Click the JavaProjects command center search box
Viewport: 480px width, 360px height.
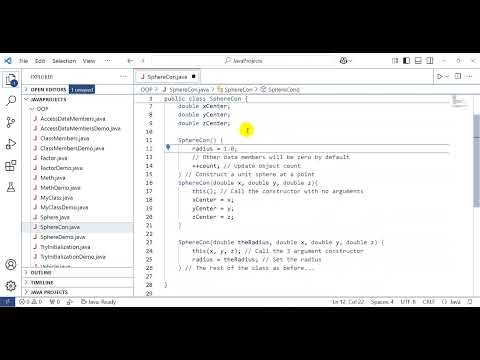tap(244, 61)
